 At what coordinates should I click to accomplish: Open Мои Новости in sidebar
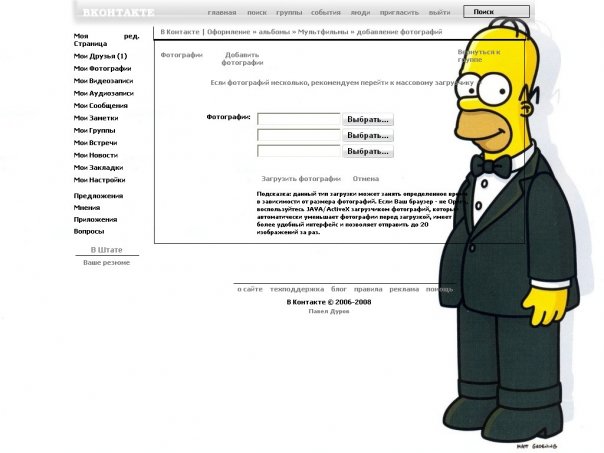96,155
